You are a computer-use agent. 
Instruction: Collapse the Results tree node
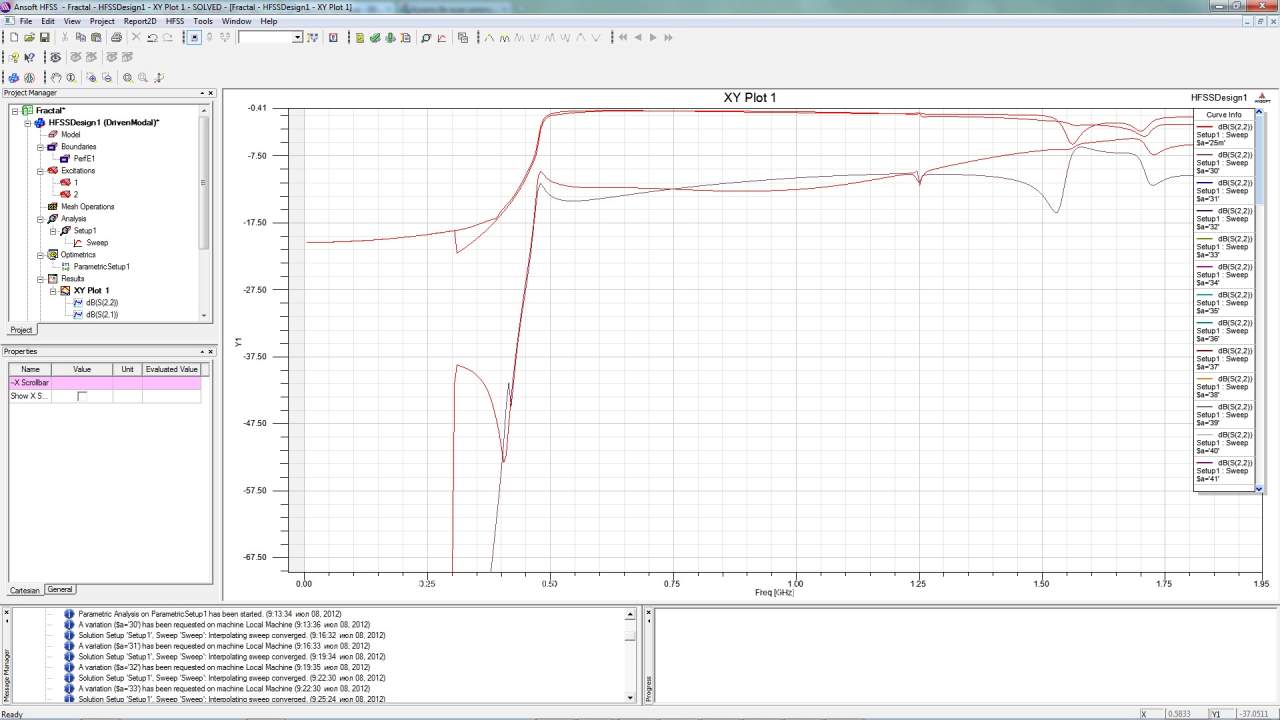pyautogui.click(x=40, y=279)
